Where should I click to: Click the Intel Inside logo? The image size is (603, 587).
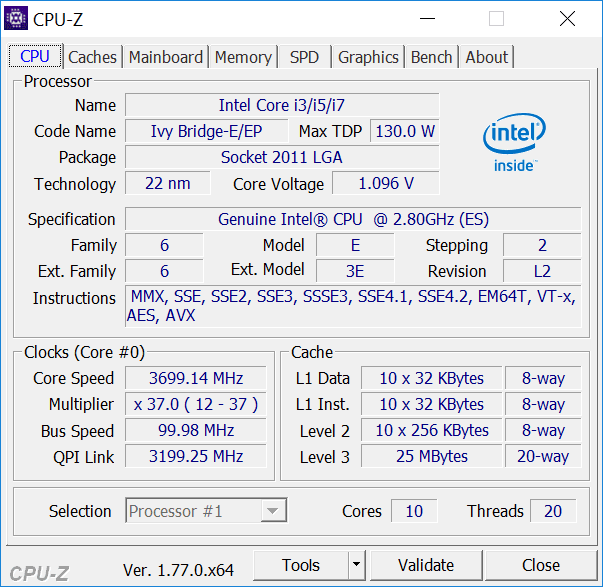tap(514, 144)
